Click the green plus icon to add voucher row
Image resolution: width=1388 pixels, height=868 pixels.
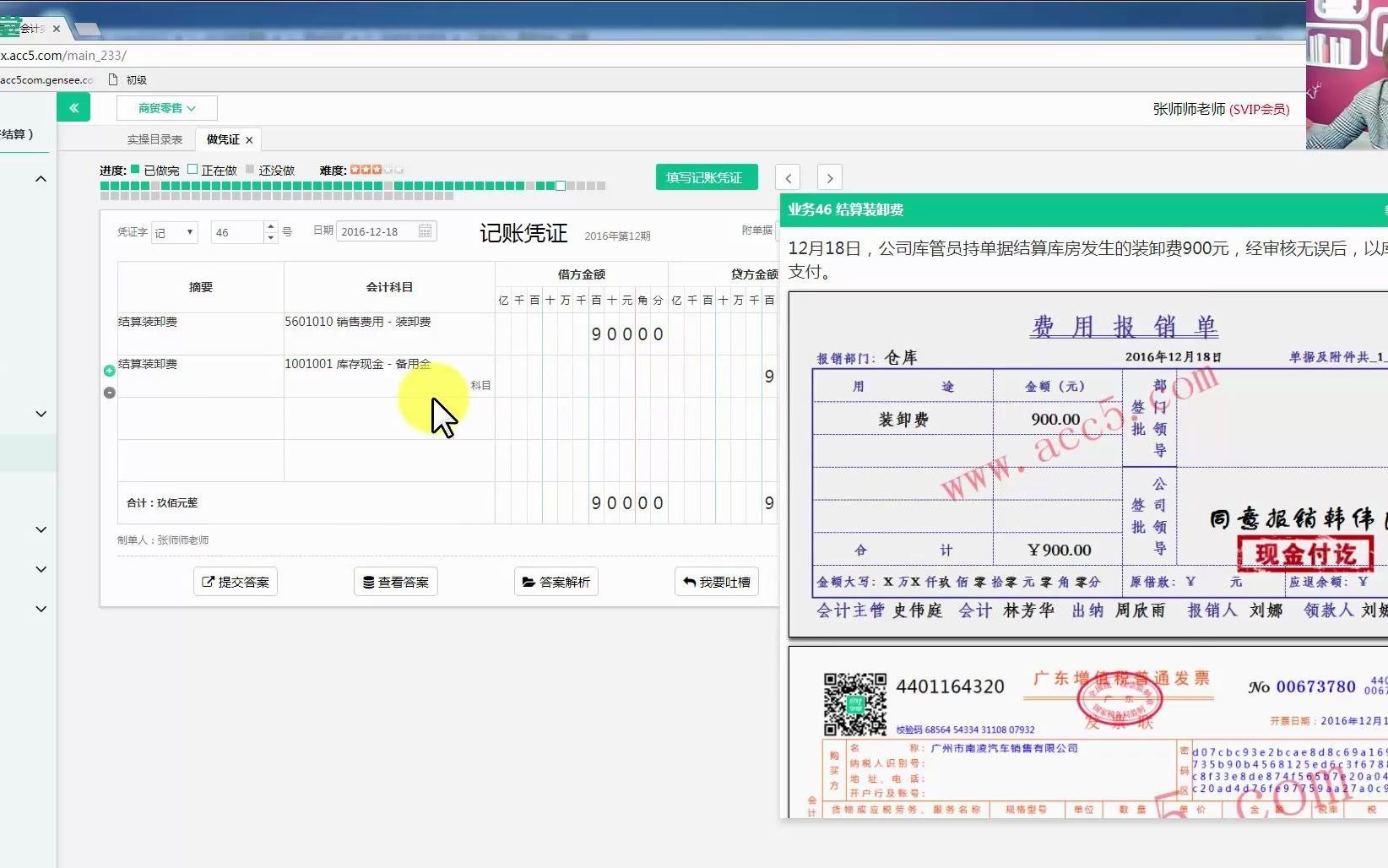tap(109, 370)
